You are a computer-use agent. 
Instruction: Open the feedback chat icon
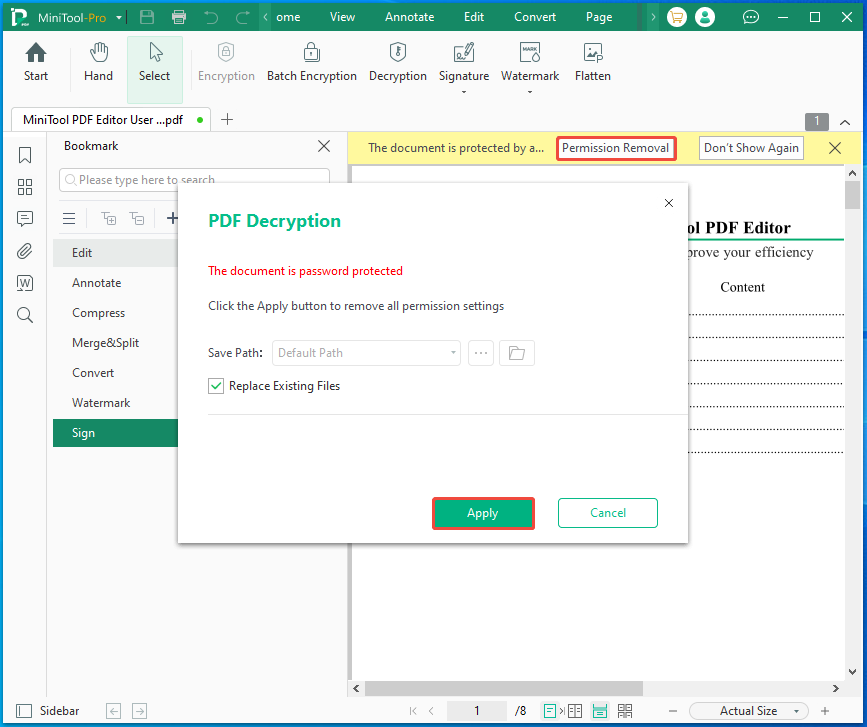point(750,17)
